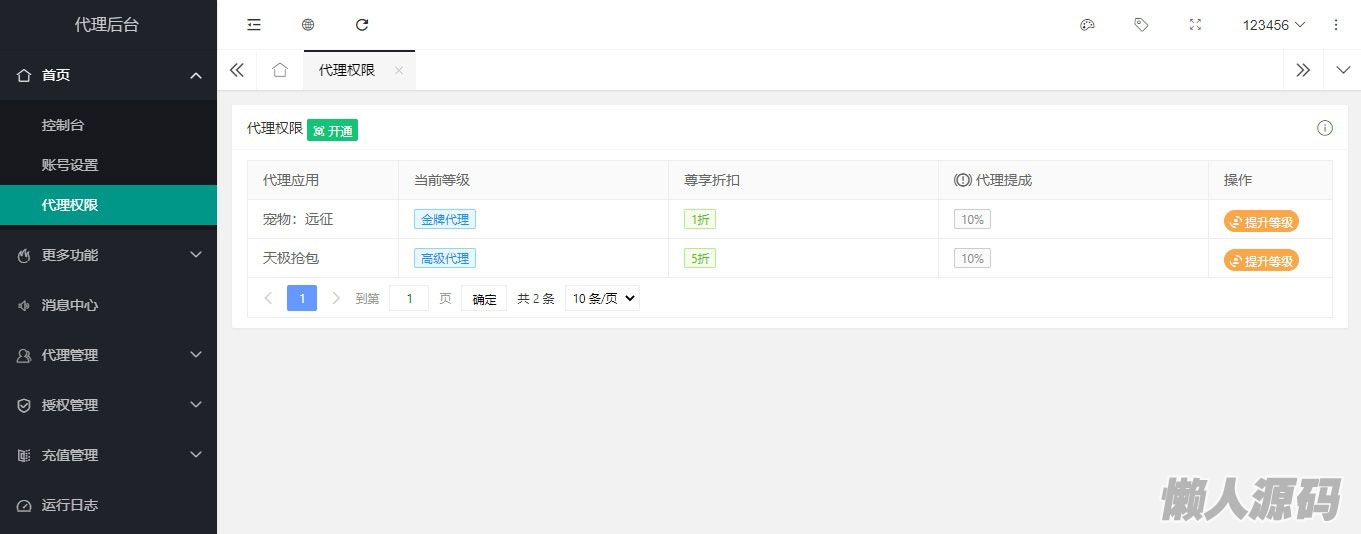This screenshot has width=1361, height=534.
Task: Click the 充值管理 icon in sidebar
Action: tap(24, 455)
